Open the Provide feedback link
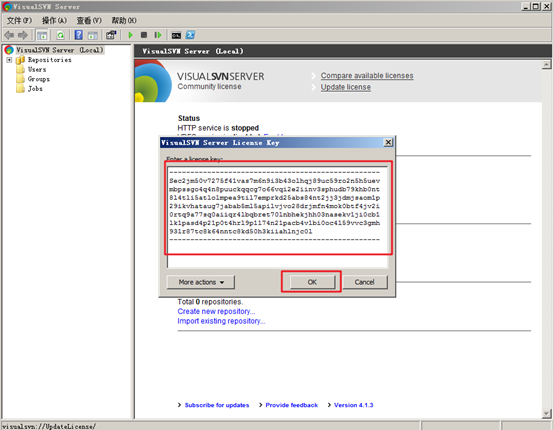 coord(291,405)
